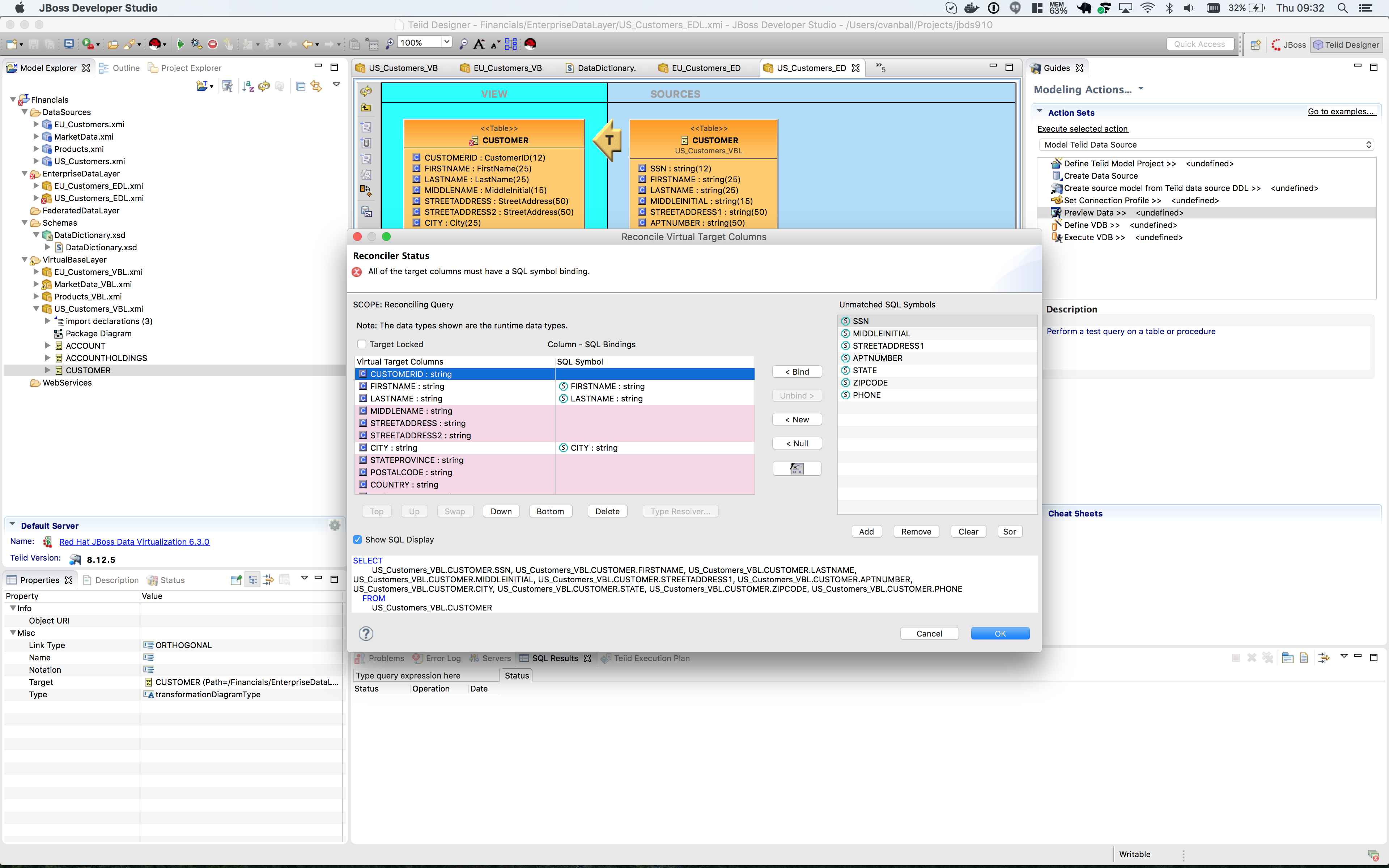
Task: Click the function editor icon below Null
Action: [x=797, y=468]
